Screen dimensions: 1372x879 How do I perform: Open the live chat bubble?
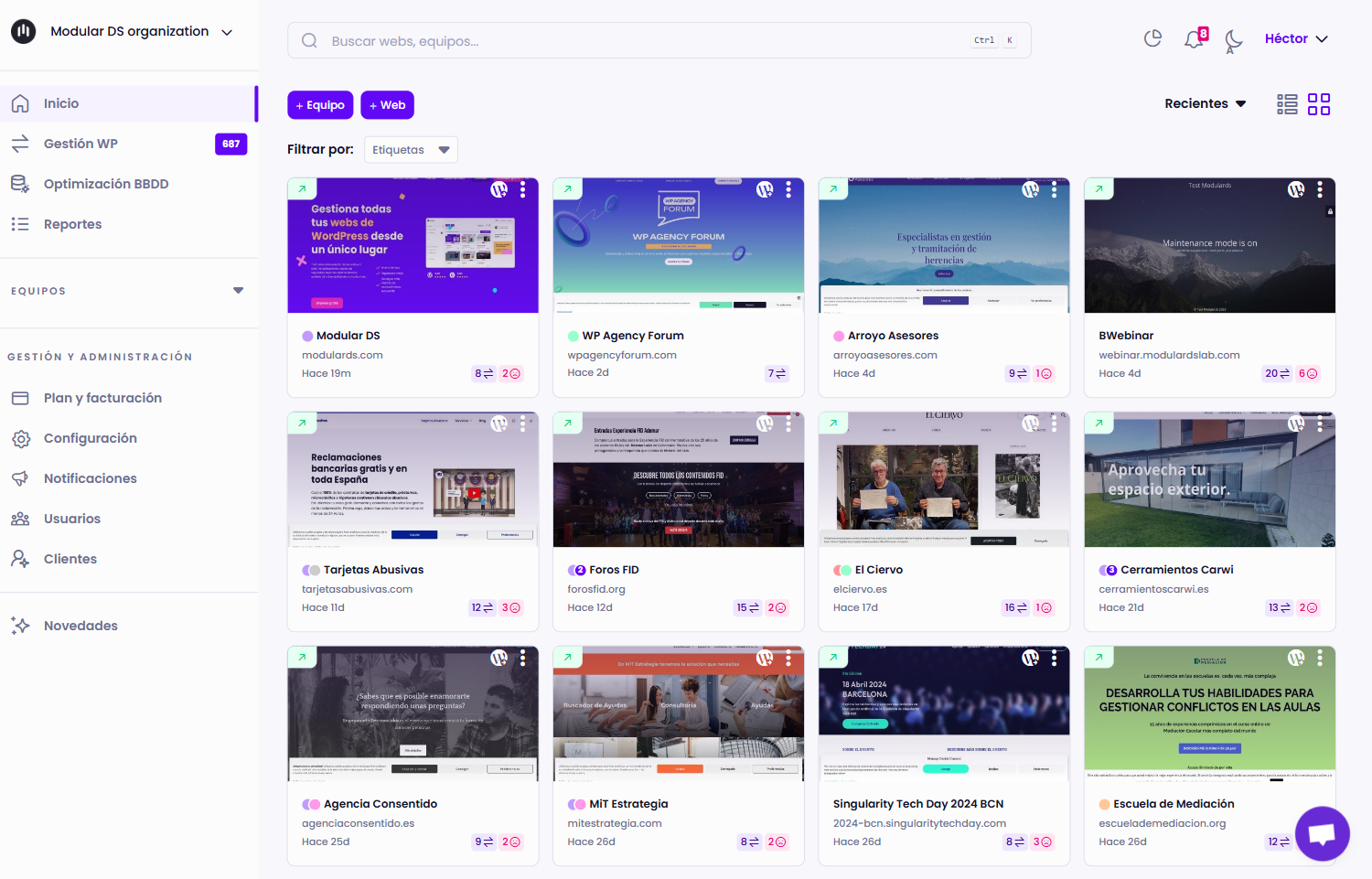point(1322,833)
